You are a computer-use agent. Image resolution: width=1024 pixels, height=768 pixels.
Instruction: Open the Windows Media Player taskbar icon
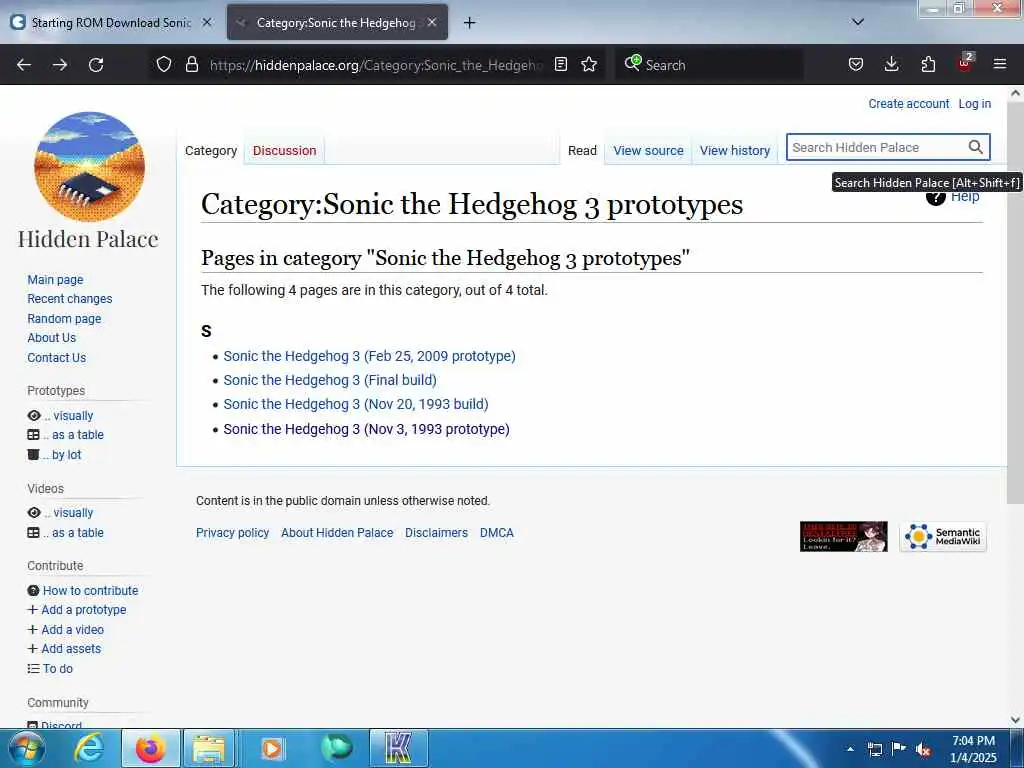tap(272, 748)
